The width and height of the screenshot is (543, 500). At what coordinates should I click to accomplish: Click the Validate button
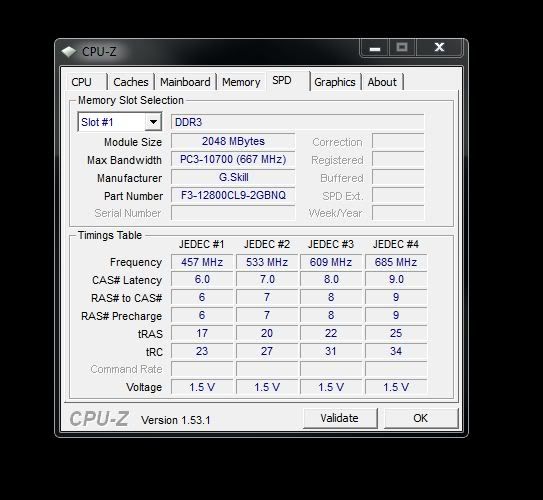pos(340,418)
